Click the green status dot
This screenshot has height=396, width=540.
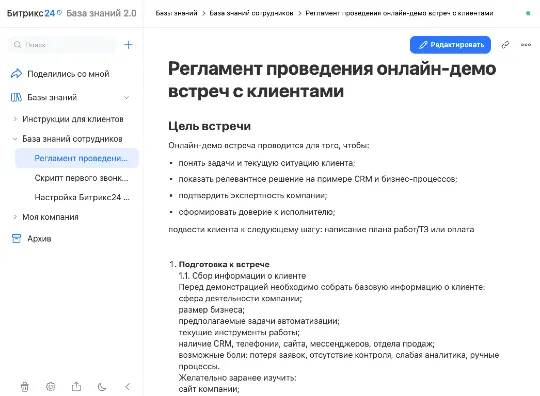(x=528, y=13)
